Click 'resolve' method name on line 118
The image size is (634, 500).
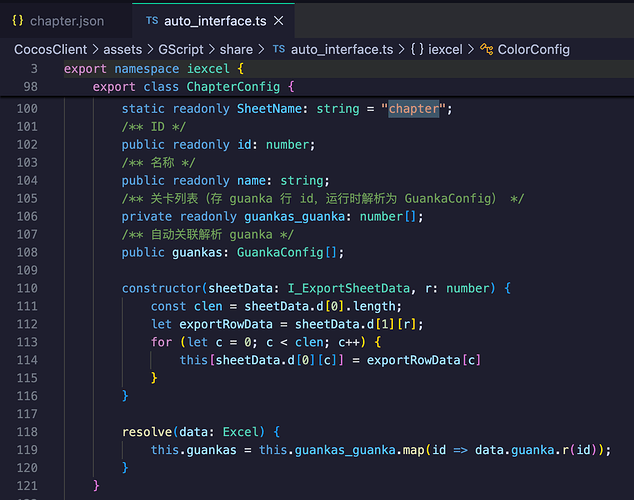tap(147, 432)
